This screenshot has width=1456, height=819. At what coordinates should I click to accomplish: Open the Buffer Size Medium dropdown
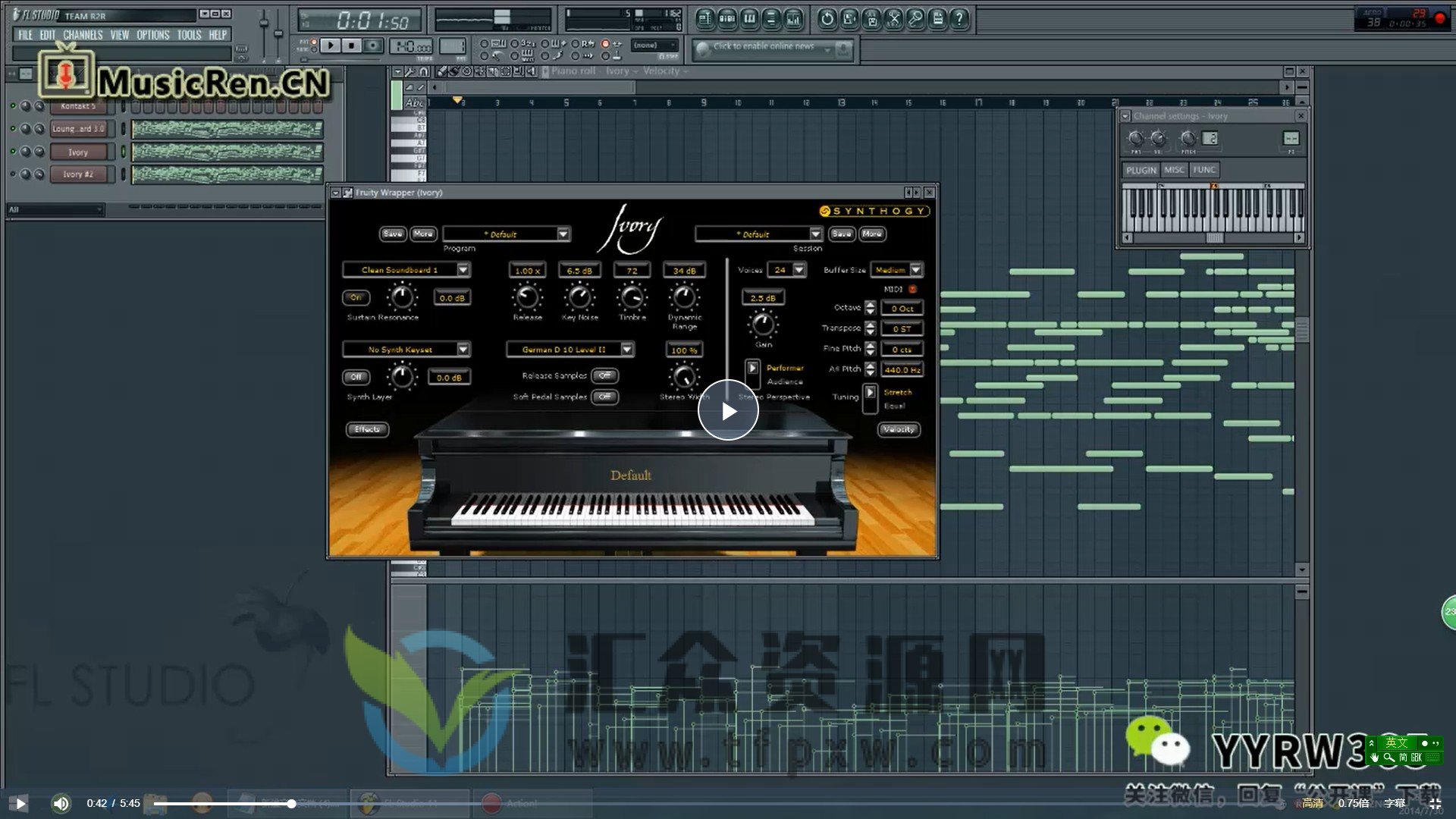tap(896, 270)
